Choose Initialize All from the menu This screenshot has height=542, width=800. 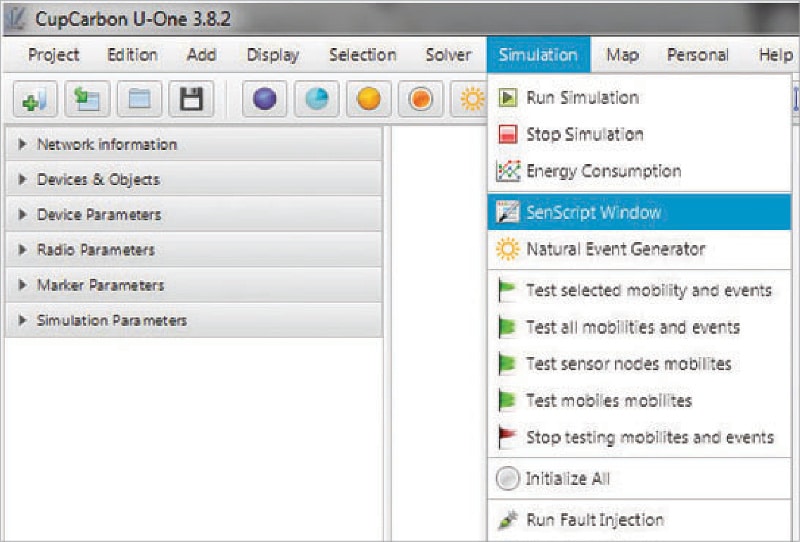639,479
